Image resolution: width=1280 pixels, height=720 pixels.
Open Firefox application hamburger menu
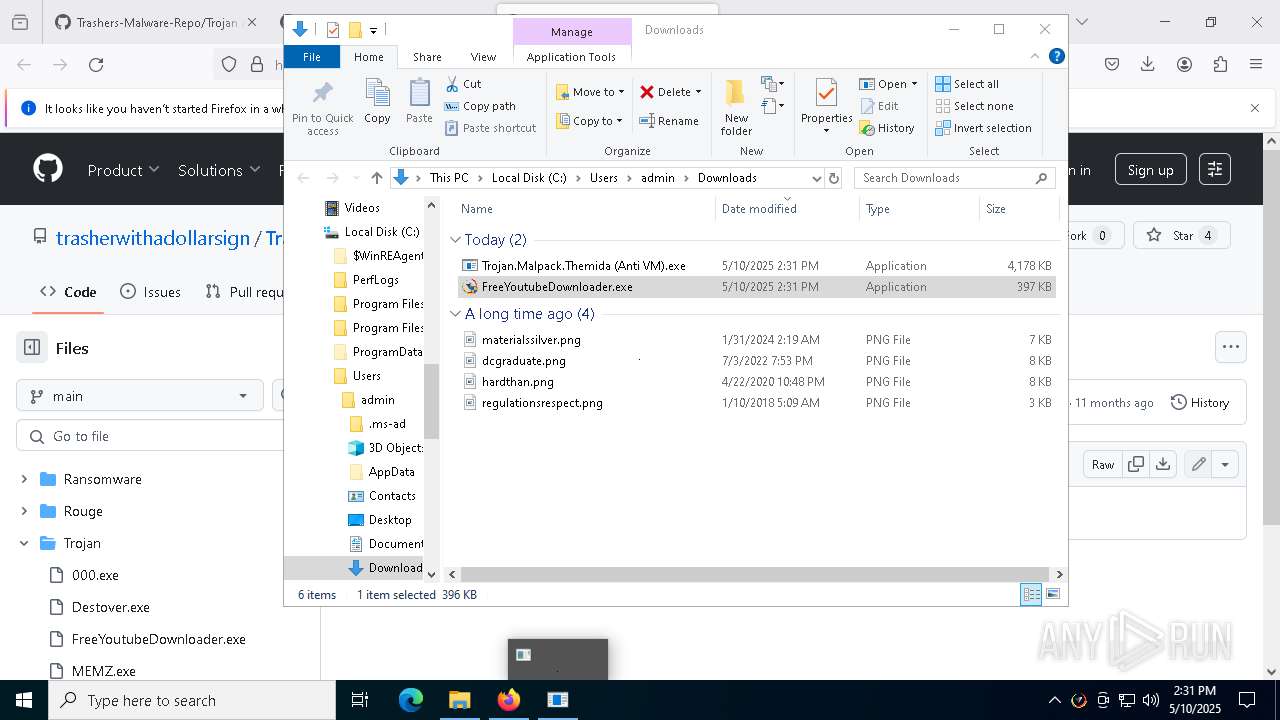click(x=1256, y=65)
